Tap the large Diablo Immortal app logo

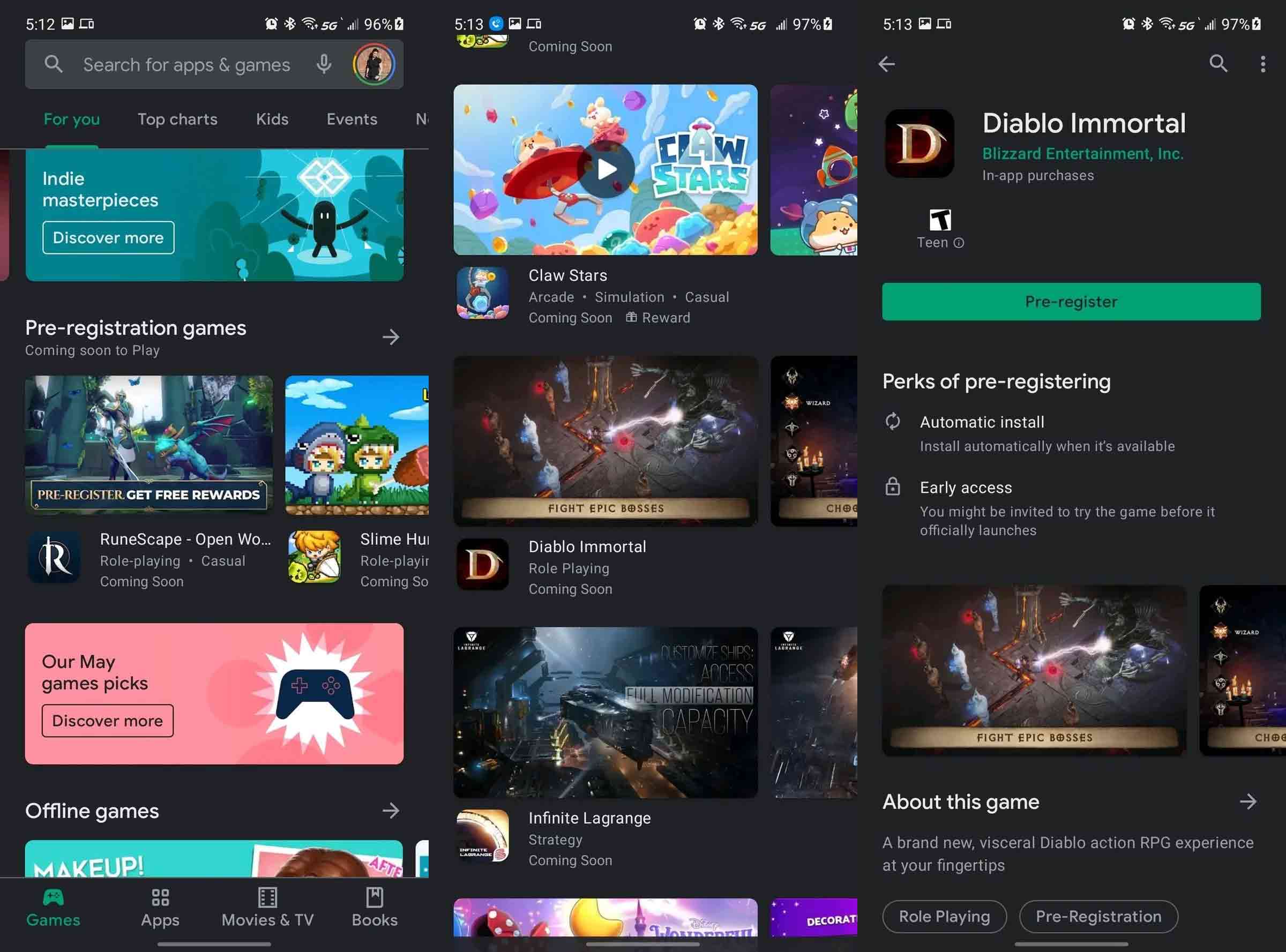coord(919,144)
